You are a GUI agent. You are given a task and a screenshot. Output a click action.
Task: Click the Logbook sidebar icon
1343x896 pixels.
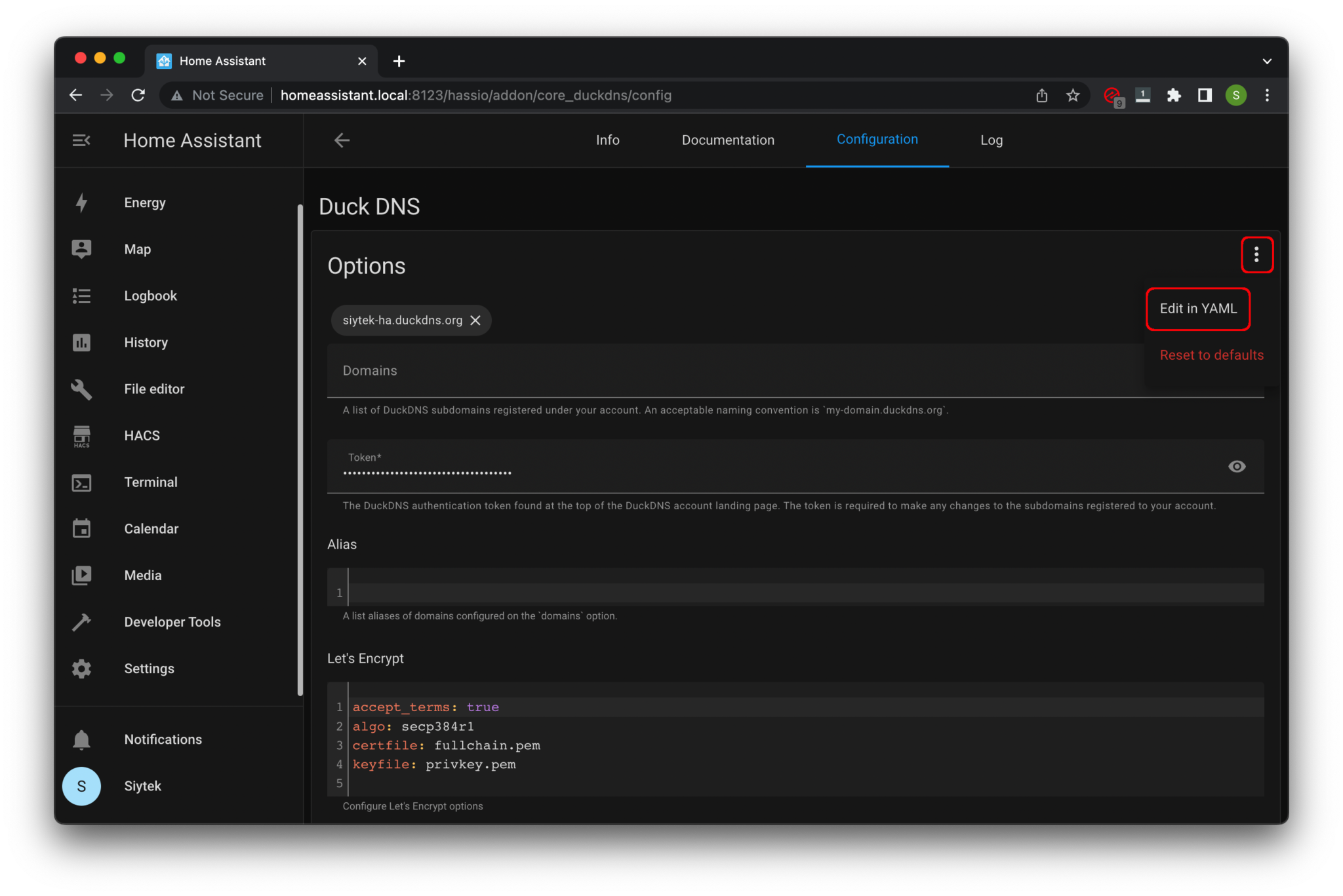(81, 296)
